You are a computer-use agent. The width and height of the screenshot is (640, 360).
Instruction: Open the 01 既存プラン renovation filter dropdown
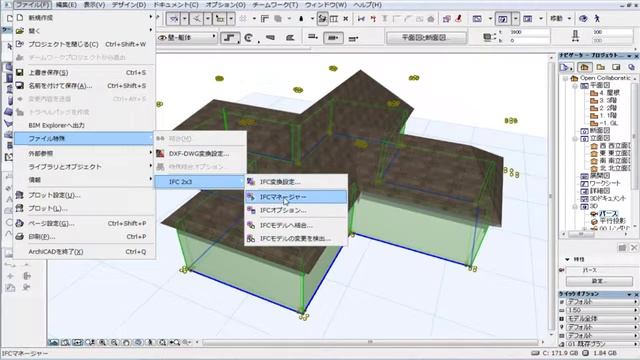click(602, 344)
